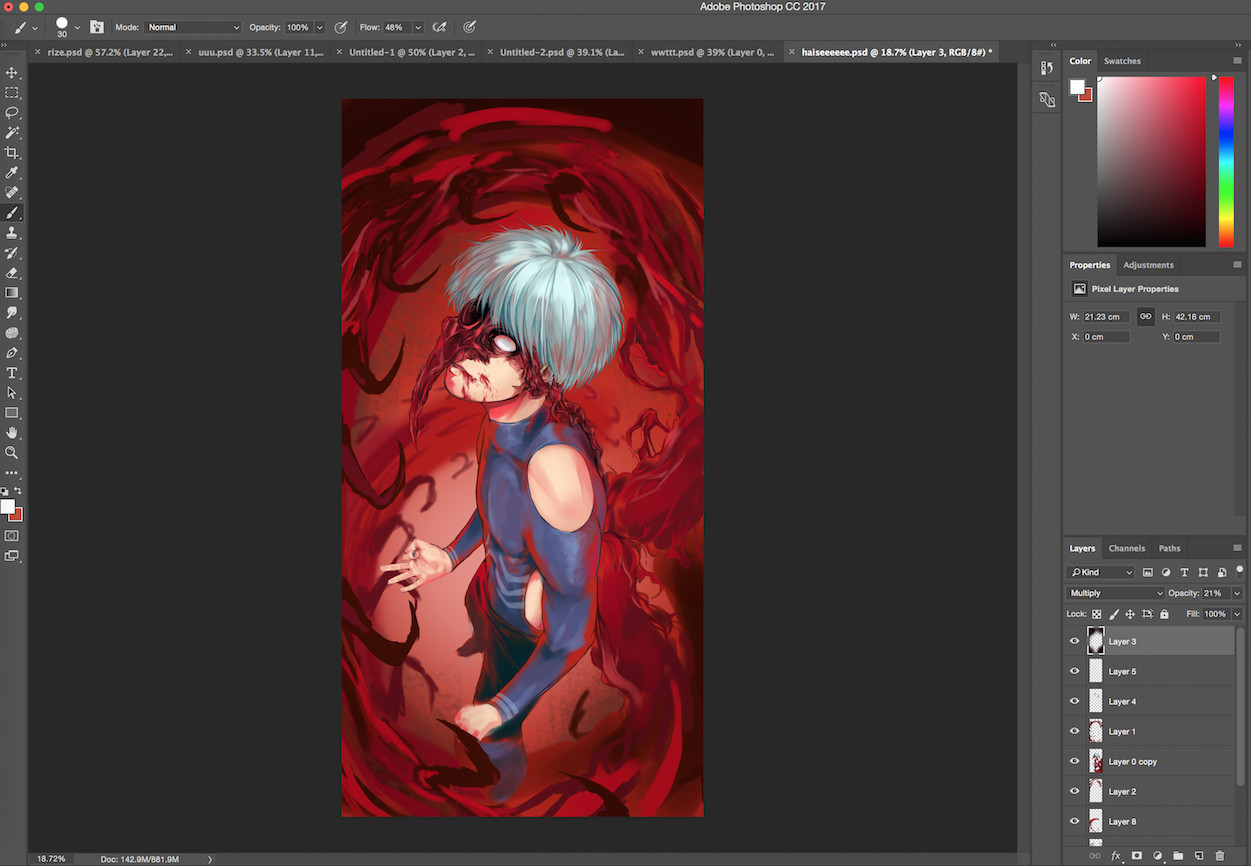Switch to the Paths tab

point(1170,548)
